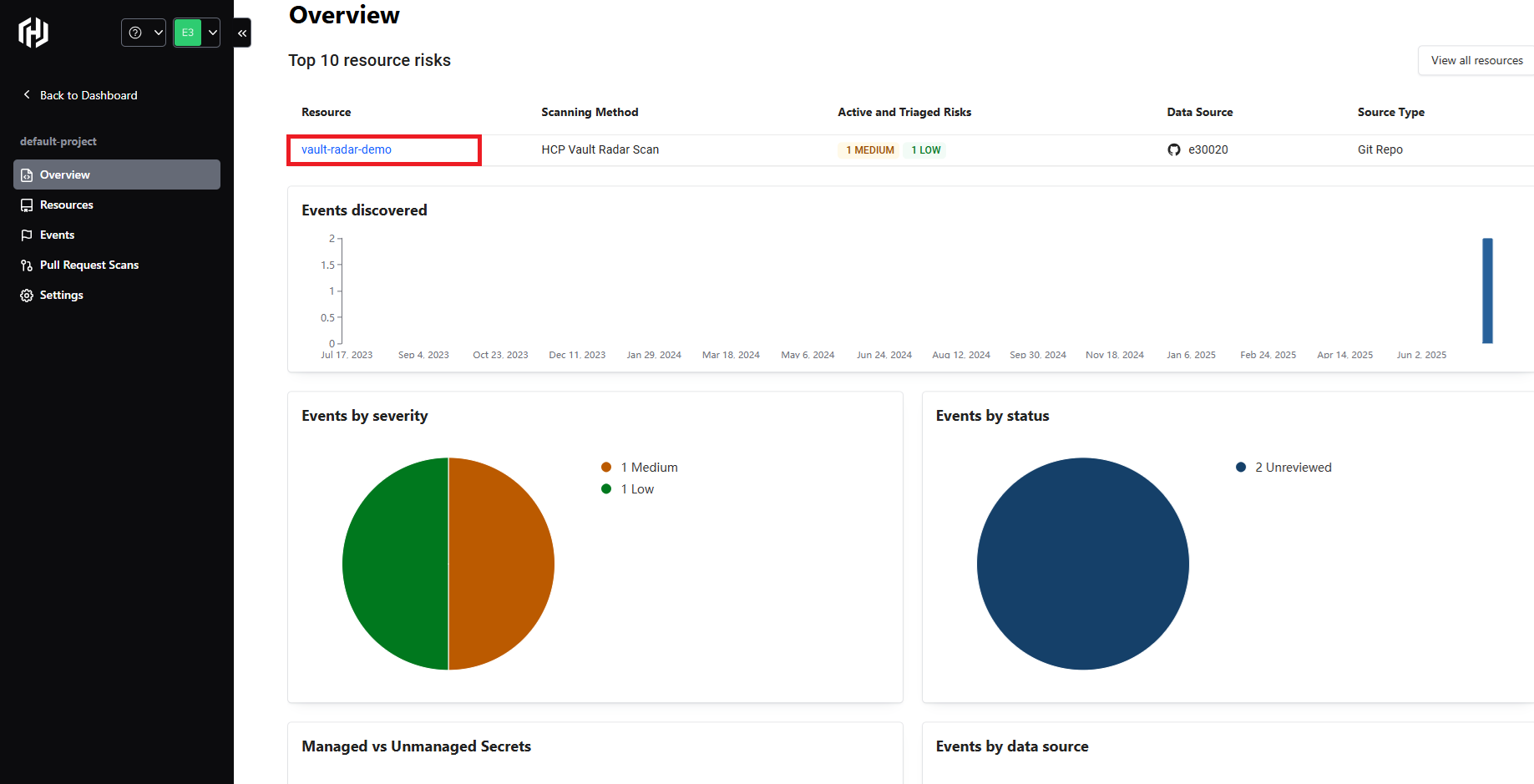Click the orange 1 Medium legend dot
The height and width of the screenshot is (784, 1534).
(x=606, y=468)
